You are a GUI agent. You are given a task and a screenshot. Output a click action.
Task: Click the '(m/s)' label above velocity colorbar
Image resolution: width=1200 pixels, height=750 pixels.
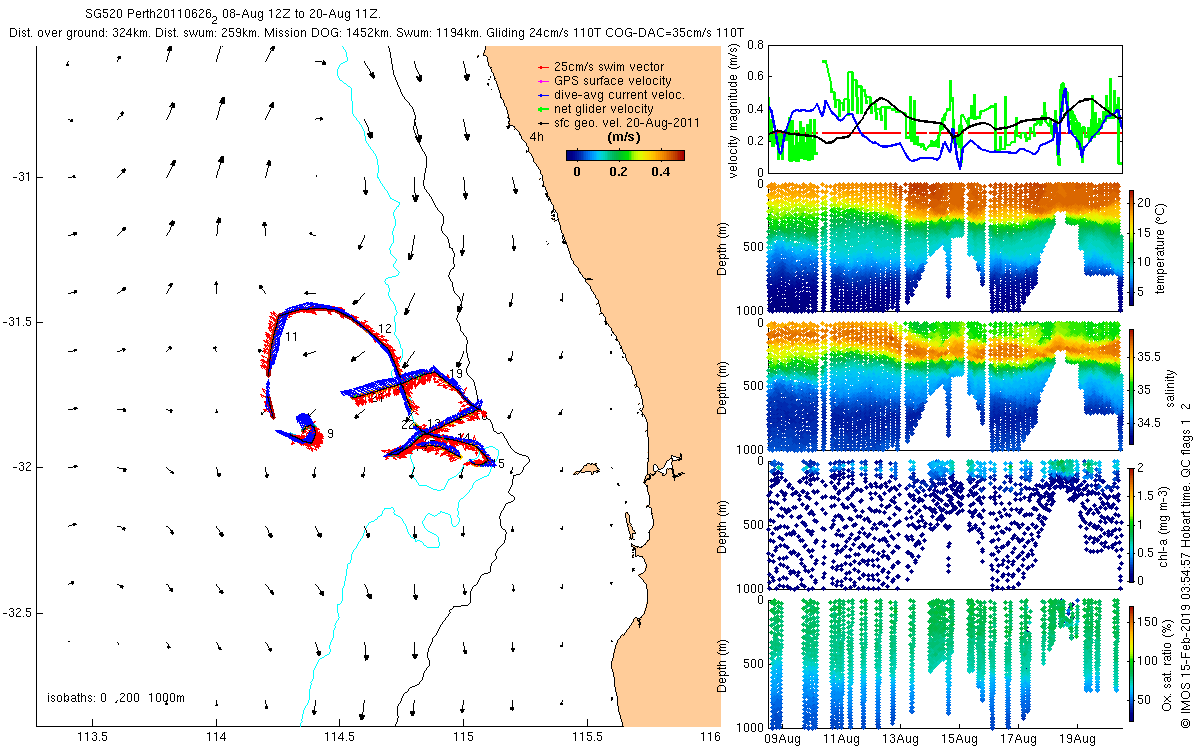coord(625,137)
